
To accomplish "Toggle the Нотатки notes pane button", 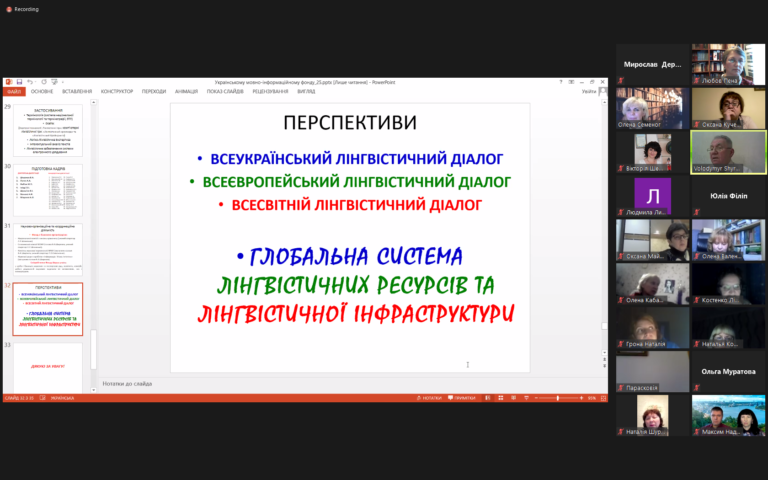I will pos(429,398).
